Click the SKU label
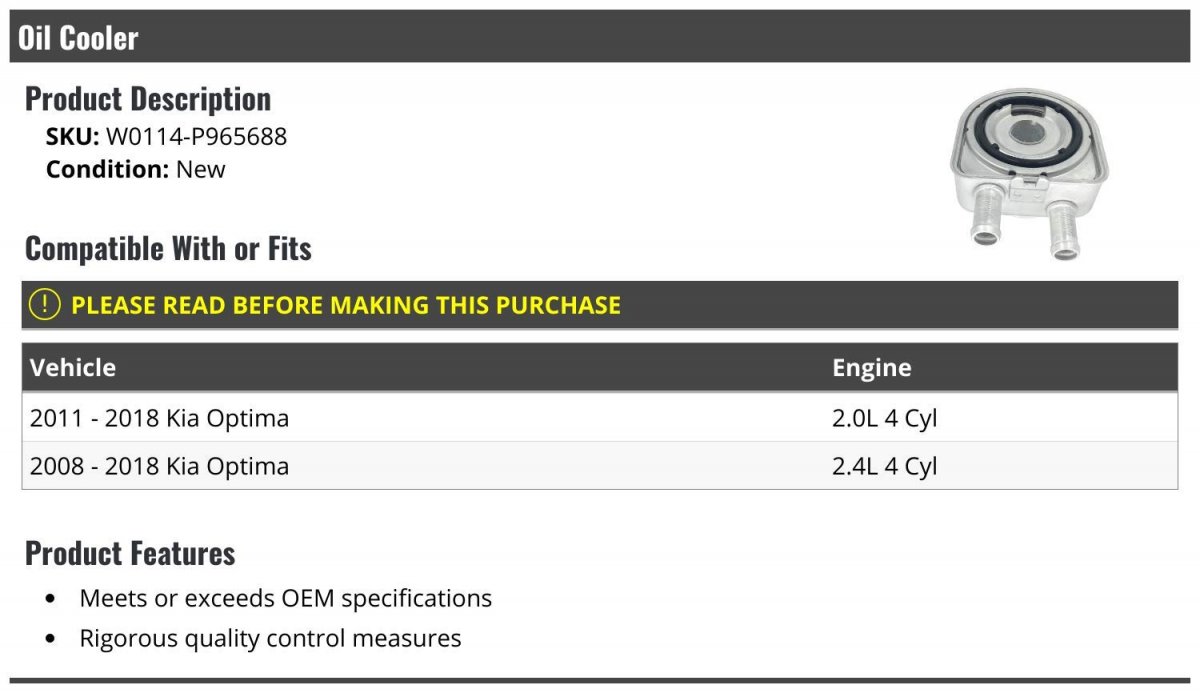The width and height of the screenshot is (1200, 693). (x=72, y=137)
